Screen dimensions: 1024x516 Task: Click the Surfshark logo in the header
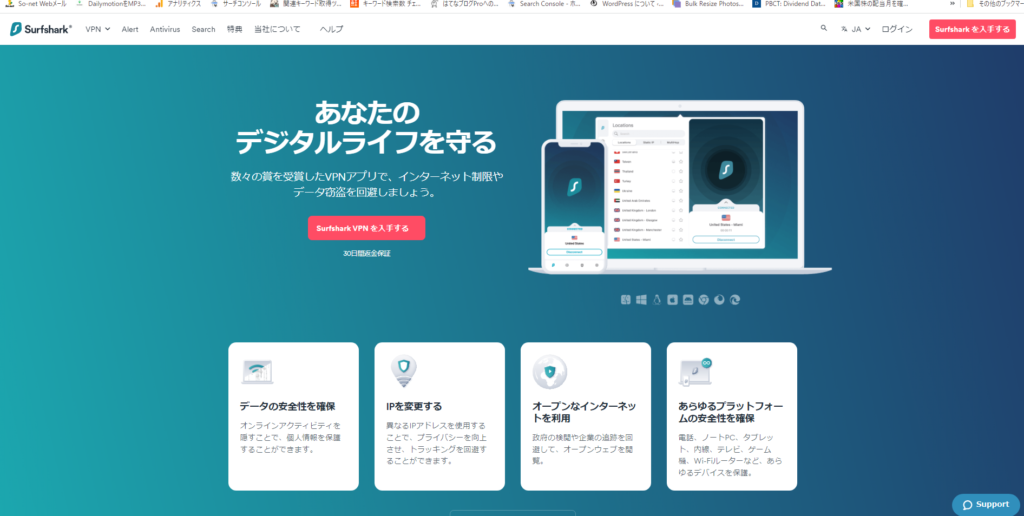coord(41,29)
